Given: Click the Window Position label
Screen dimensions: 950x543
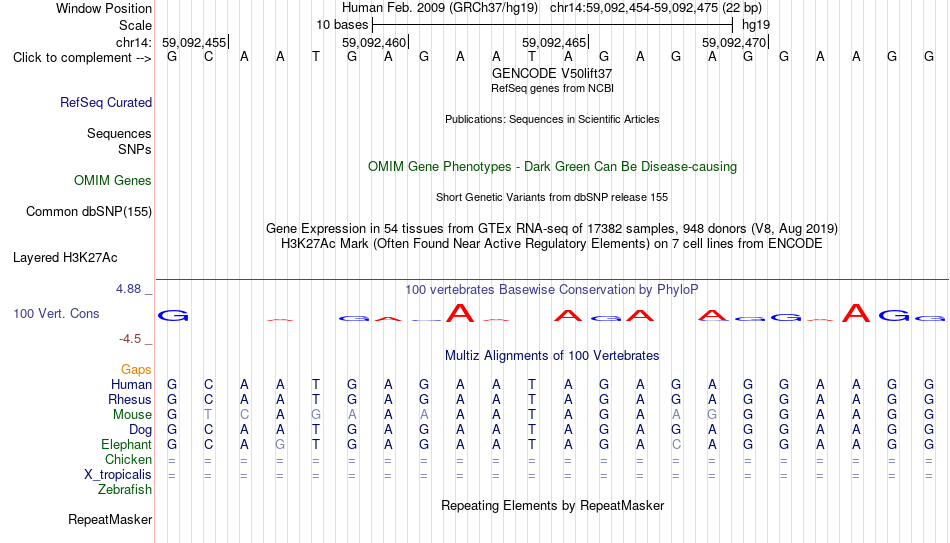Looking at the screenshot, I should (x=104, y=8).
